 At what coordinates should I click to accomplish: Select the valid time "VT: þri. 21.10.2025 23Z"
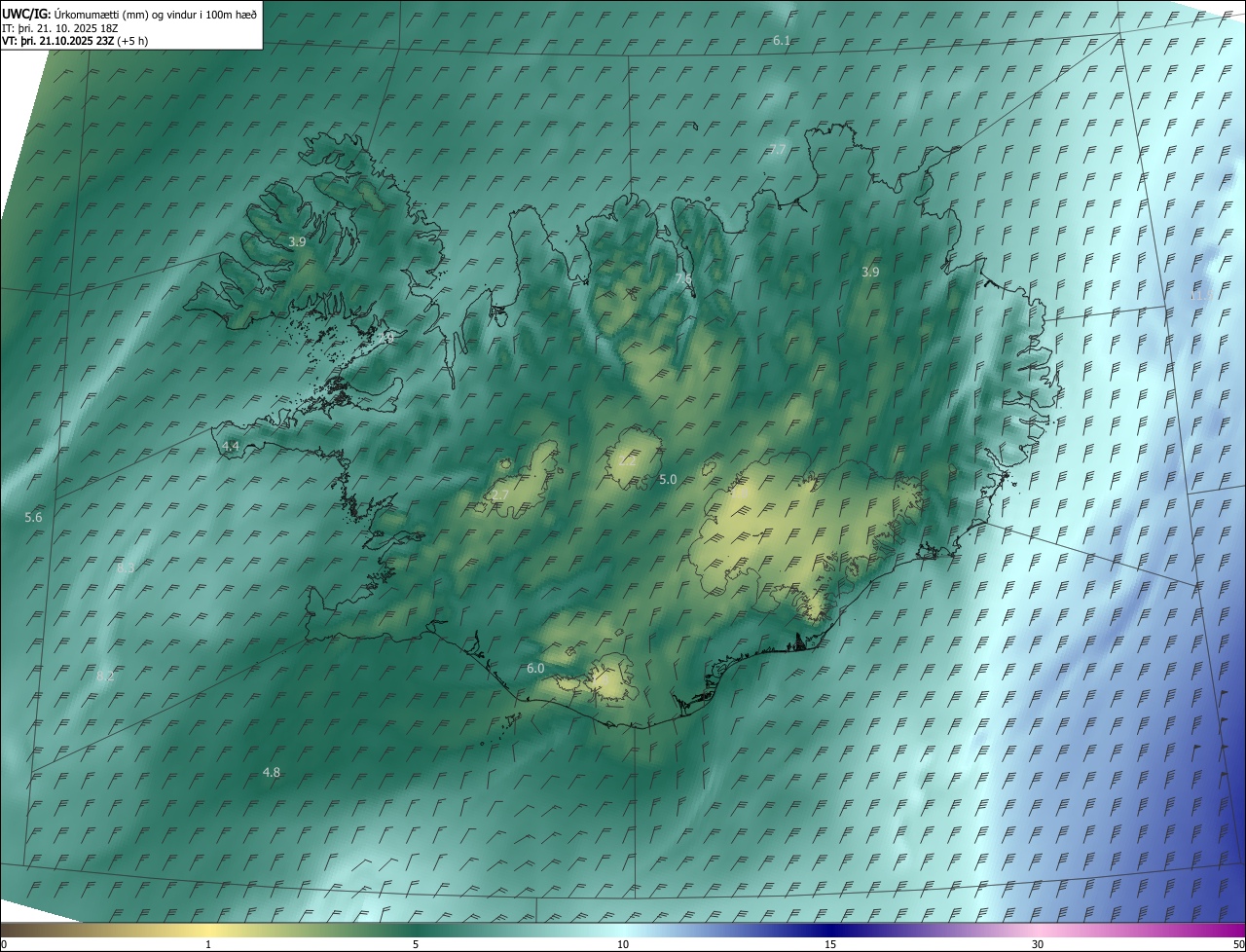(x=57, y=41)
